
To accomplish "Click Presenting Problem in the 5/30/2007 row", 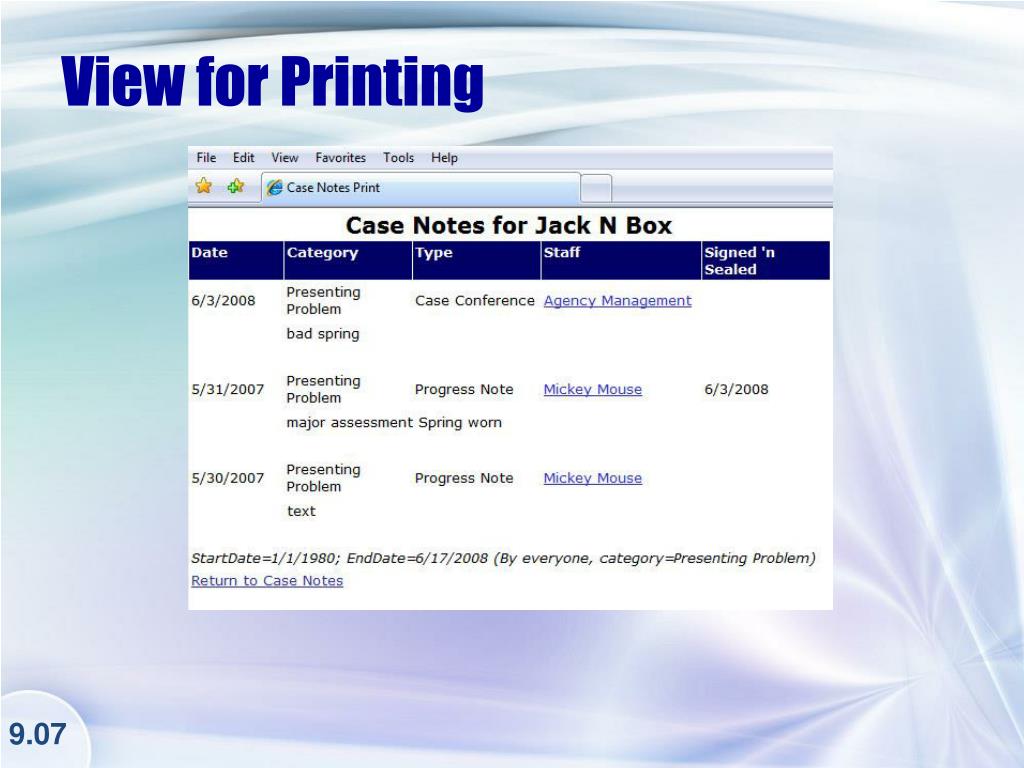I will point(323,478).
